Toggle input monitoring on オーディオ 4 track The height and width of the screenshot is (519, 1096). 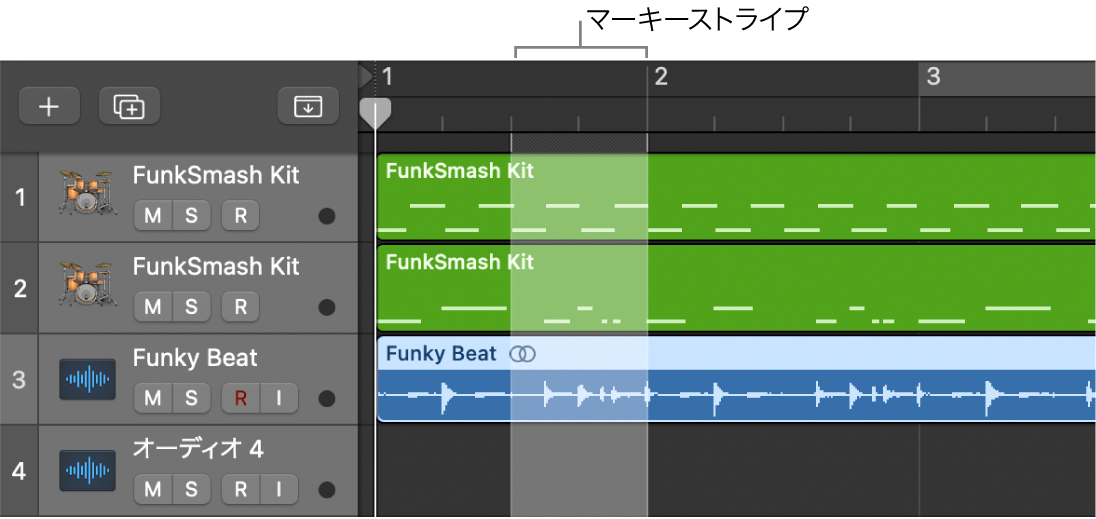point(279,489)
